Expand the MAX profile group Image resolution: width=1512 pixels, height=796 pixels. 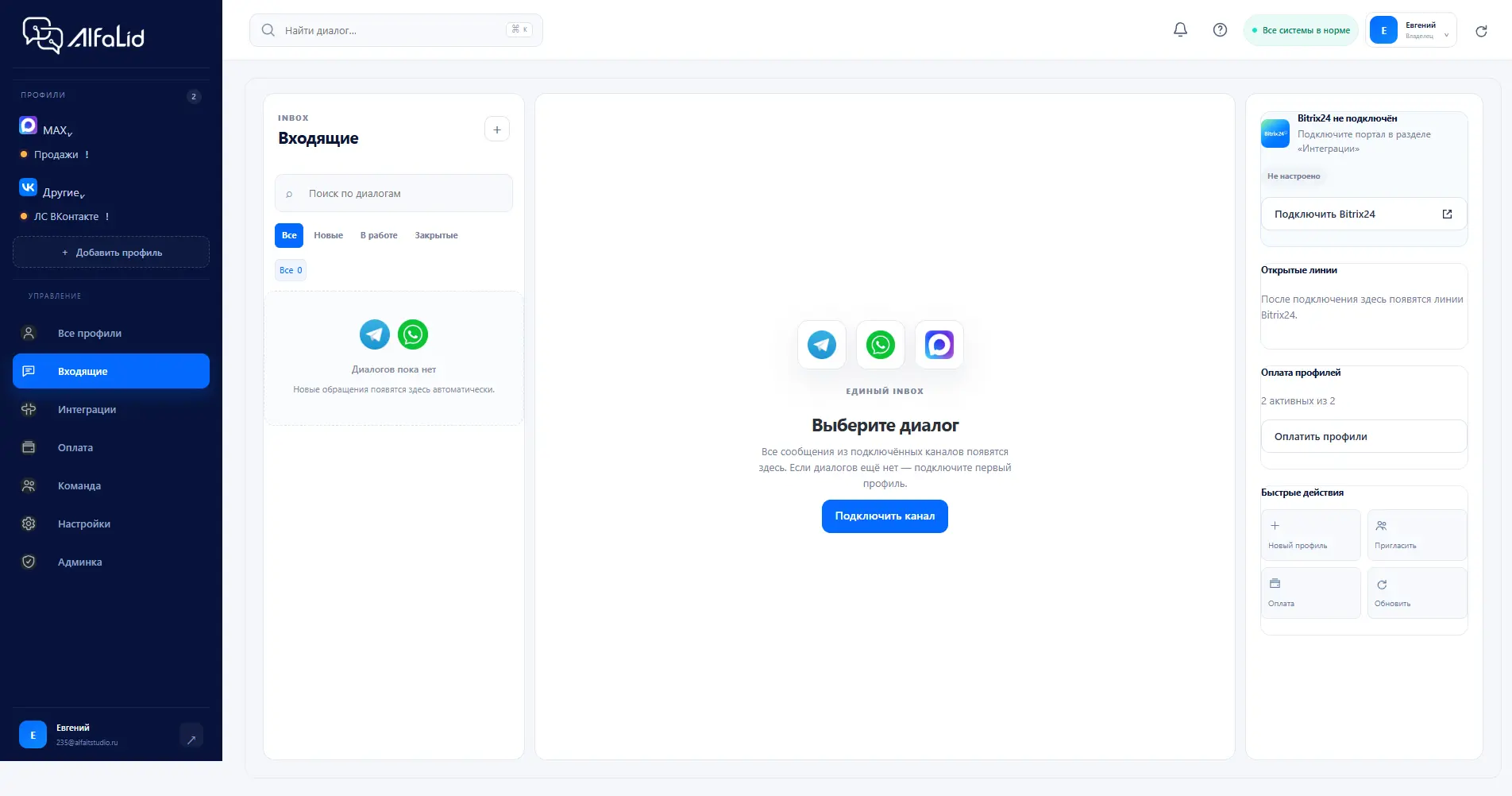coord(71,133)
